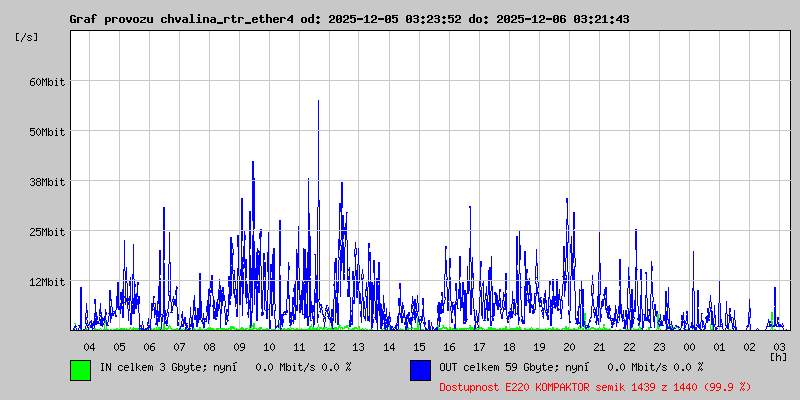The width and height of the screenshot is (800, 400).
Task: Click the [/s] unit label
Action: coord(27,36)
